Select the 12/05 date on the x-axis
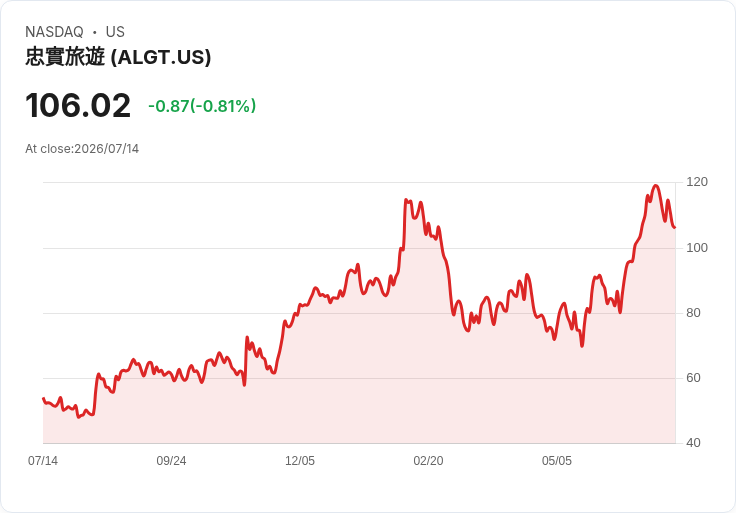 click(x=300, y=461)
